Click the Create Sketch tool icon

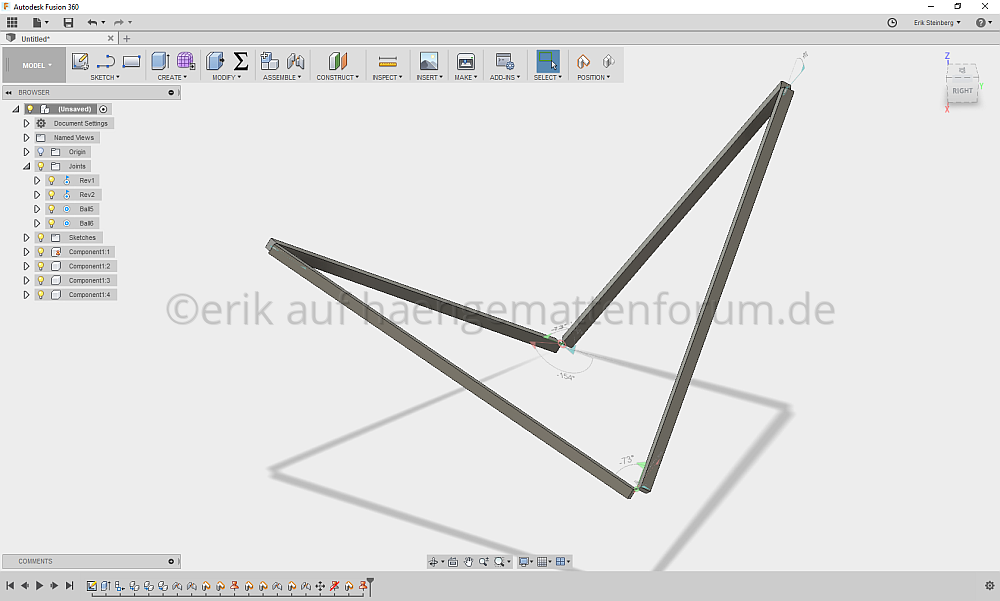(x=80, y=61)
